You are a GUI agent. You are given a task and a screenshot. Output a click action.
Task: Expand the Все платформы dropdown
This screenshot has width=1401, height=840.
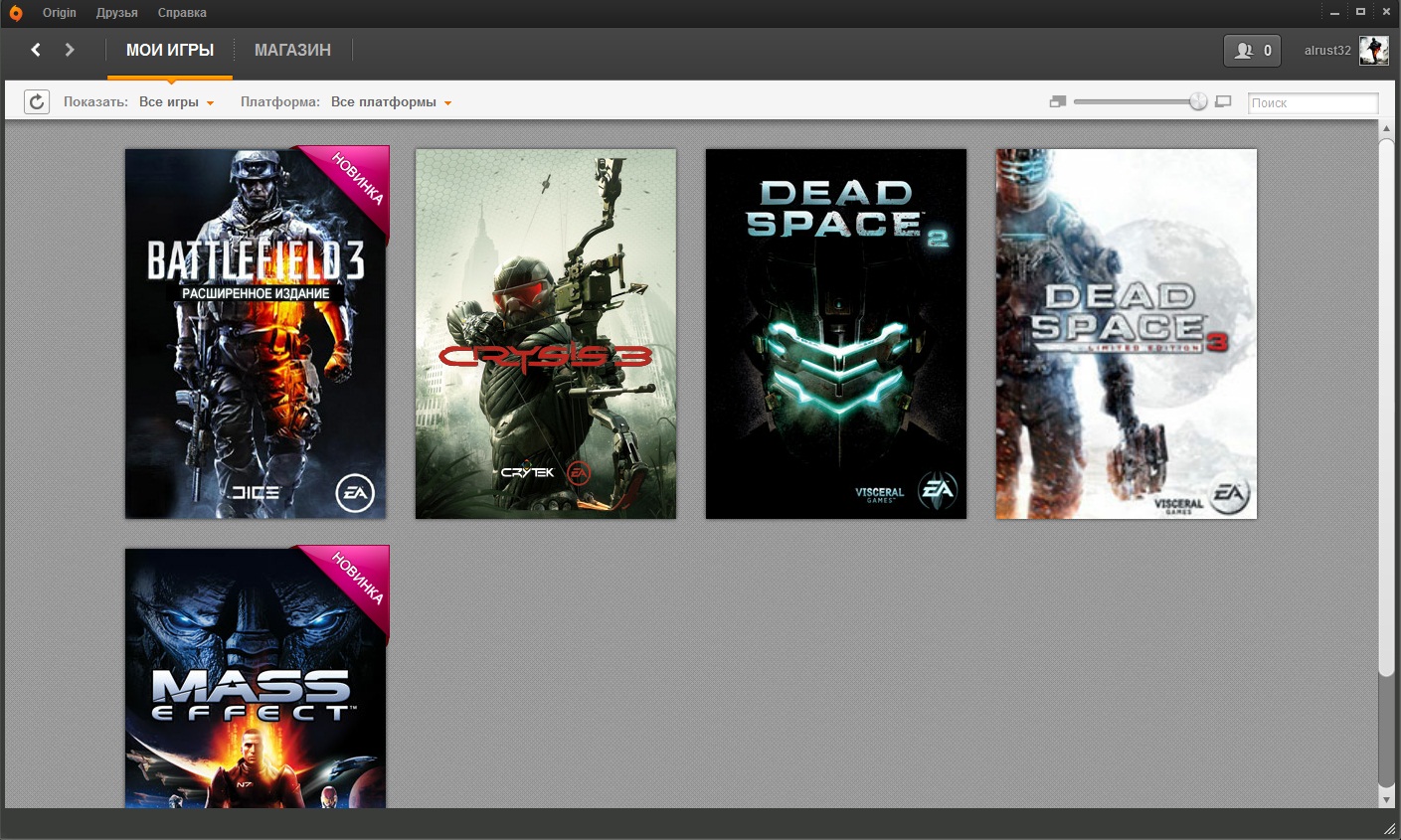[392, 102]
